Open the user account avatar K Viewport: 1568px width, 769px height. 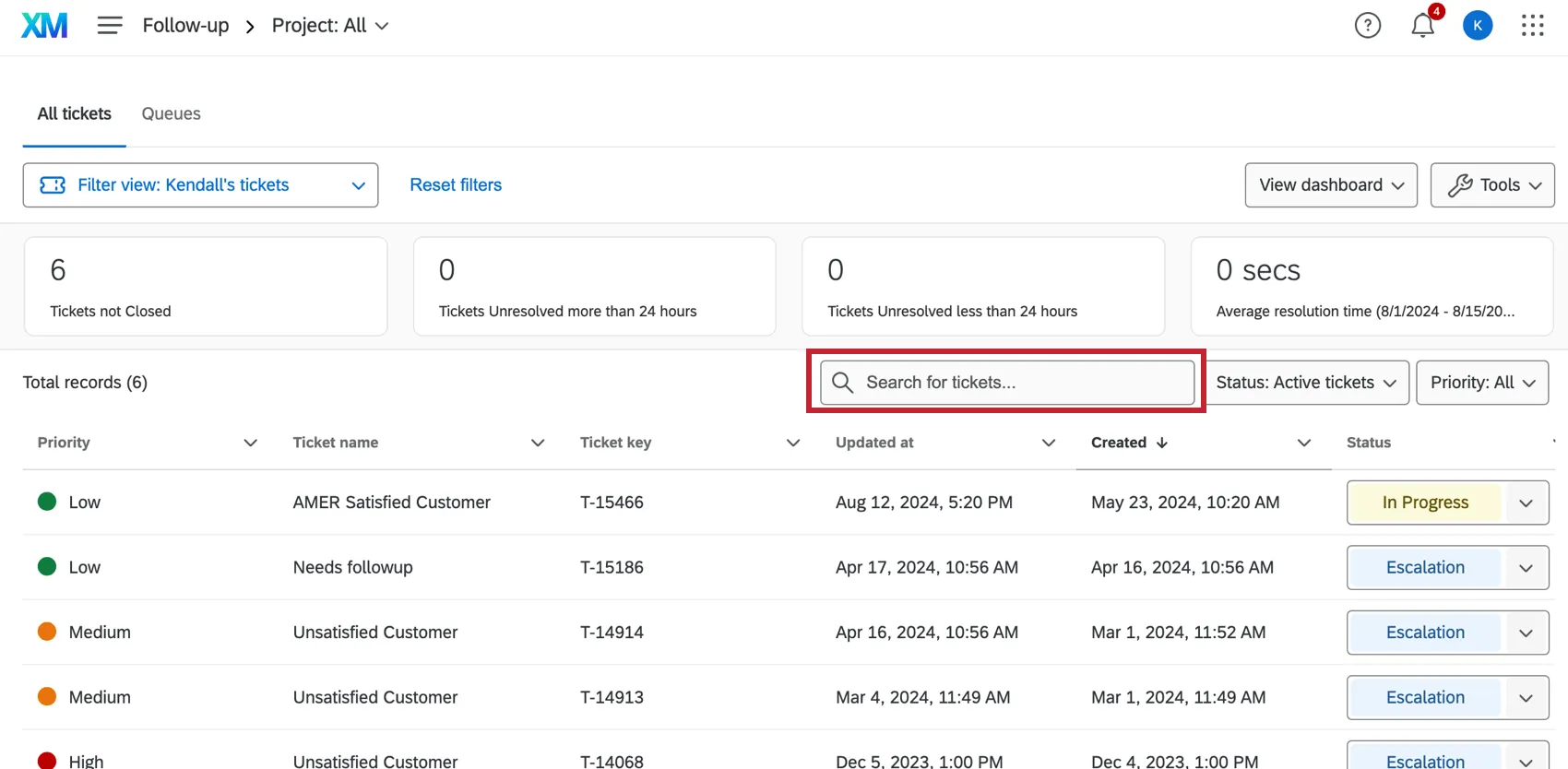point(1477,26)
